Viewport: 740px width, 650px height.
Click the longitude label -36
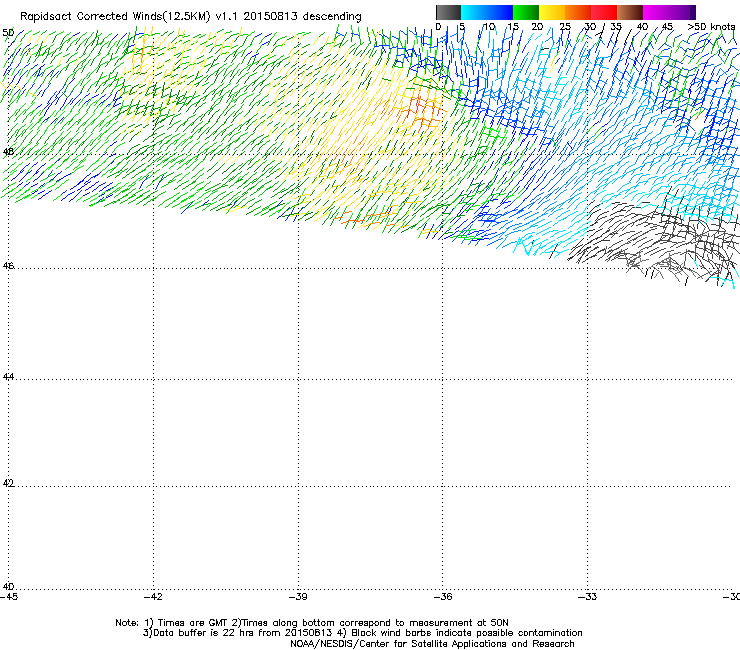(x=442, y=597)
